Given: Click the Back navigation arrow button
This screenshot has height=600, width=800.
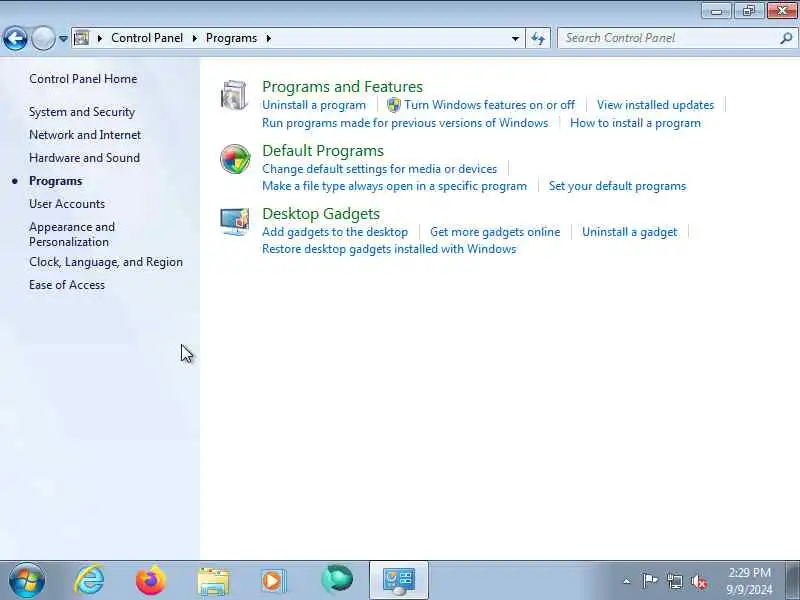Looking at the screenshot, I should click(x=15, y=38).
